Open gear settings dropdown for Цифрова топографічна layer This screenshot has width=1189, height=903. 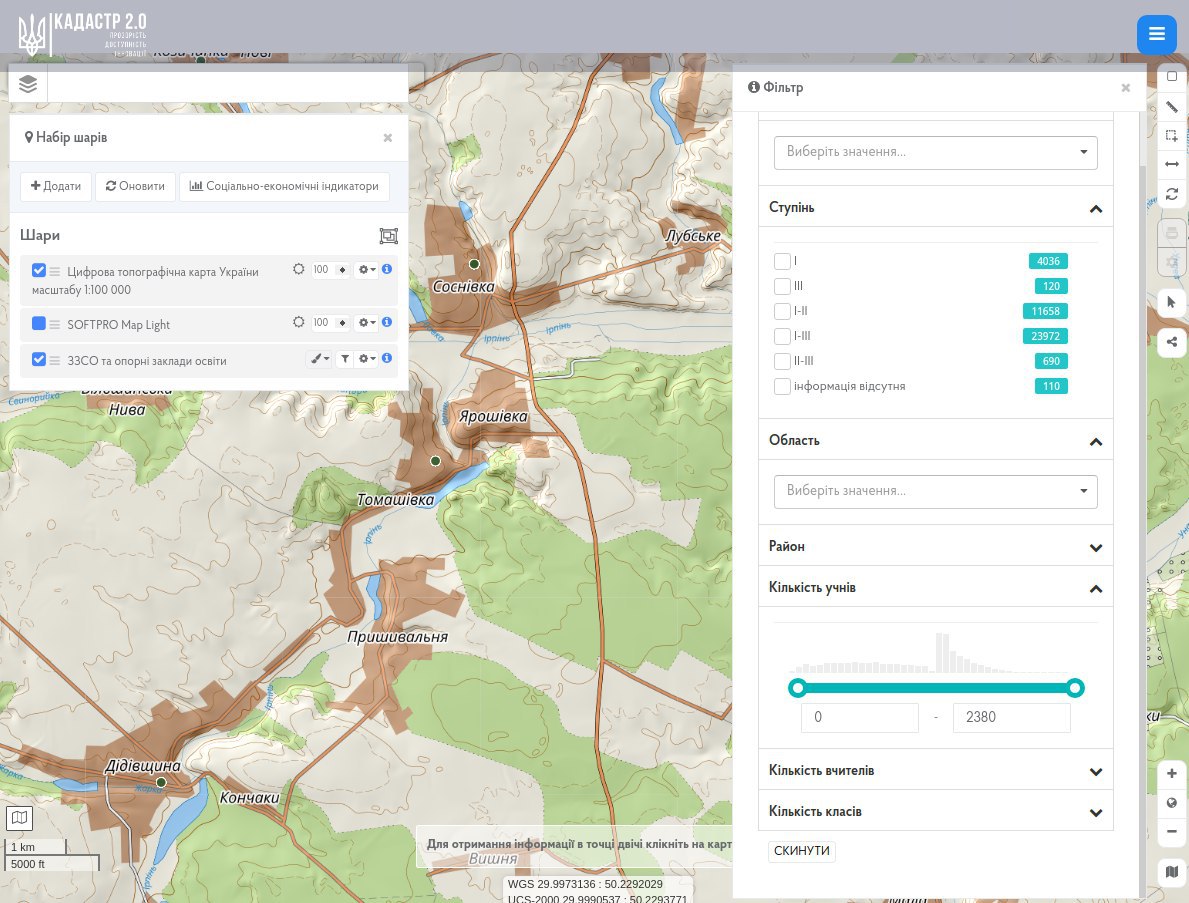367,270
